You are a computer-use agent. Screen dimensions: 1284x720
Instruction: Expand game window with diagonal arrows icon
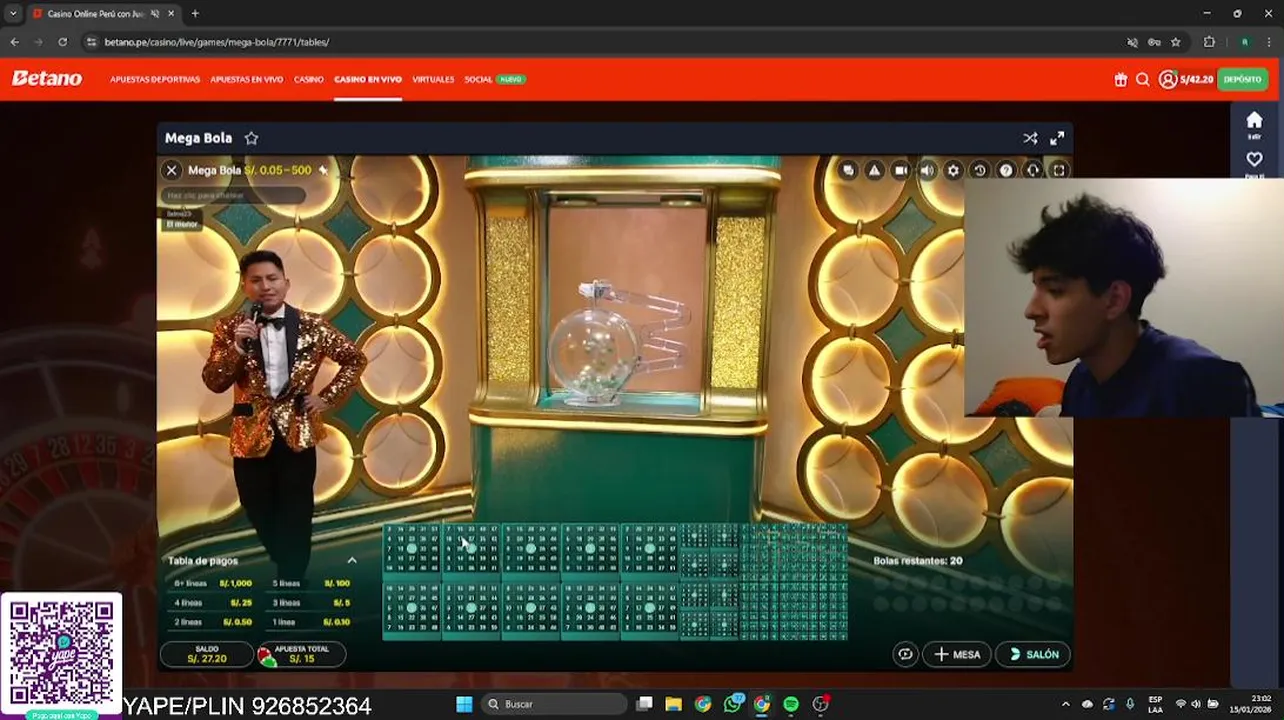click(1057, 138)
